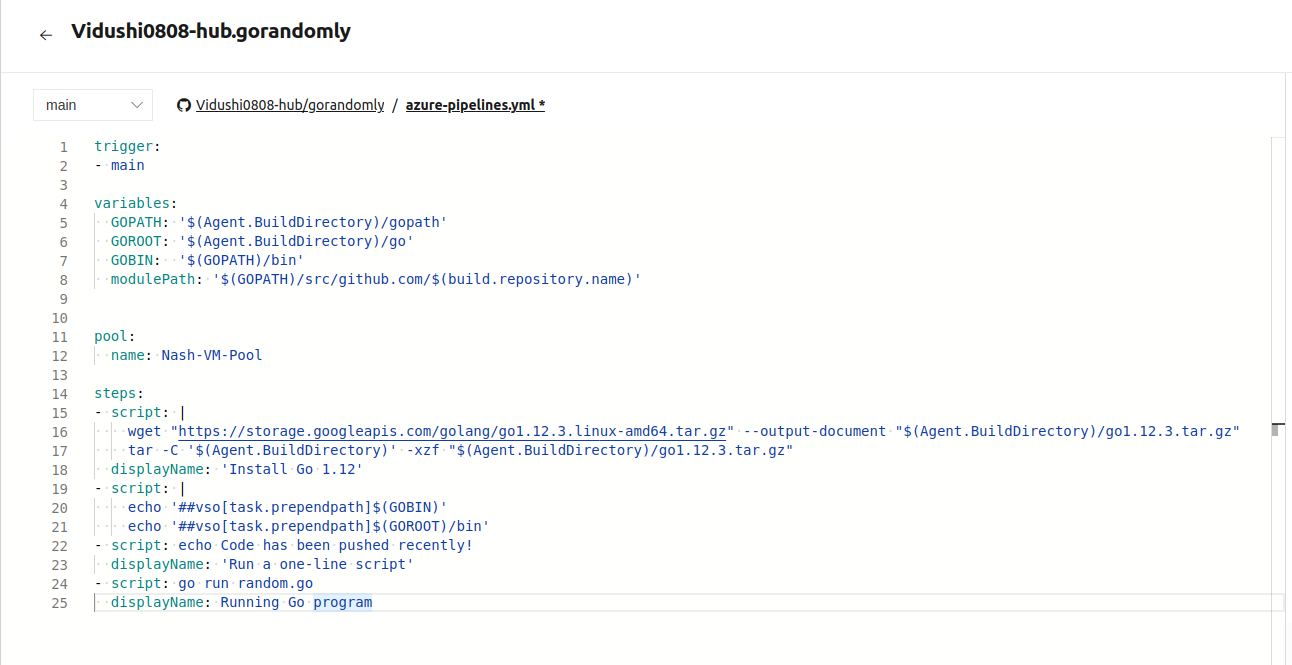
Task: Click the Vidushi0808-hub.gorandomly page title
Action: pyautogui.click(x=211, y=31)
